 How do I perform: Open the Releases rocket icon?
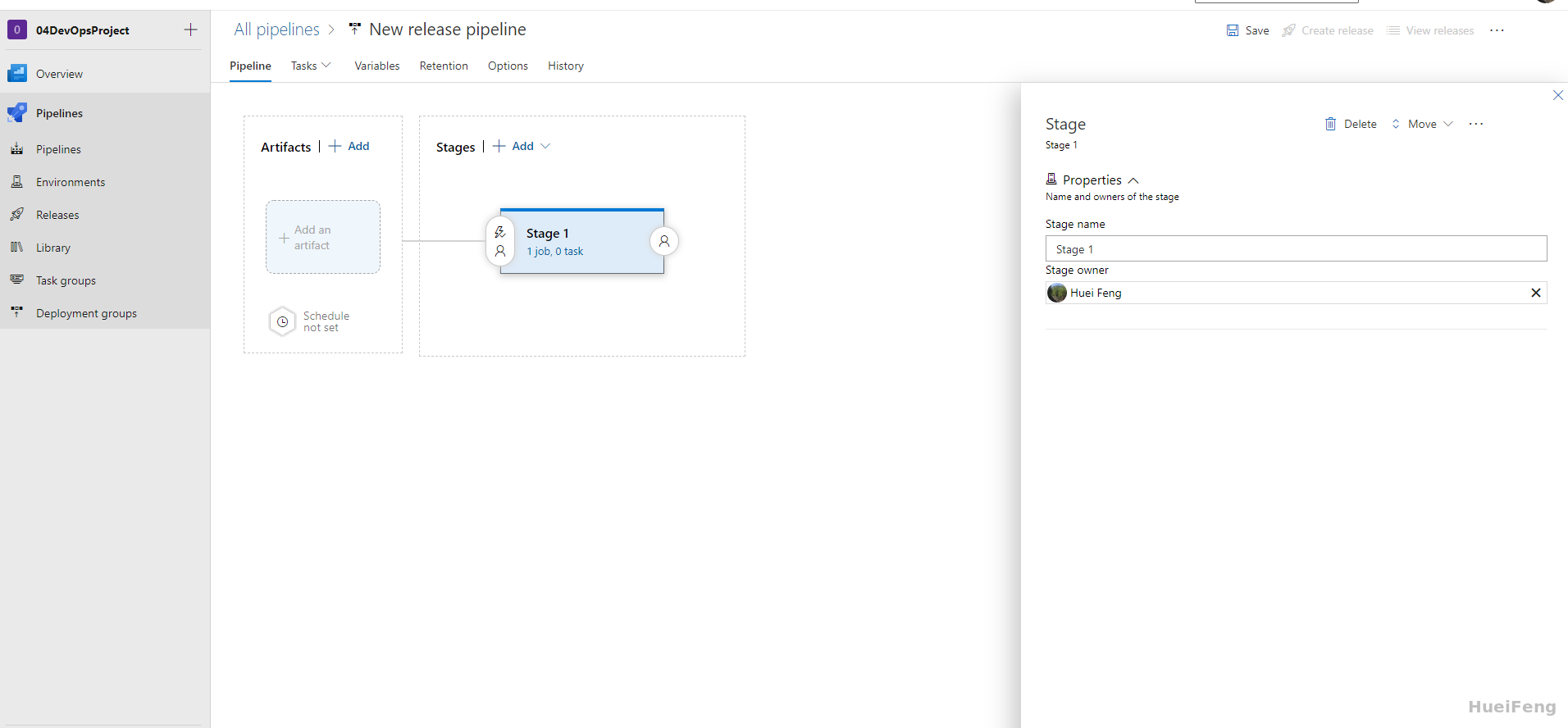pyautogui.click(x=17, y=215)
